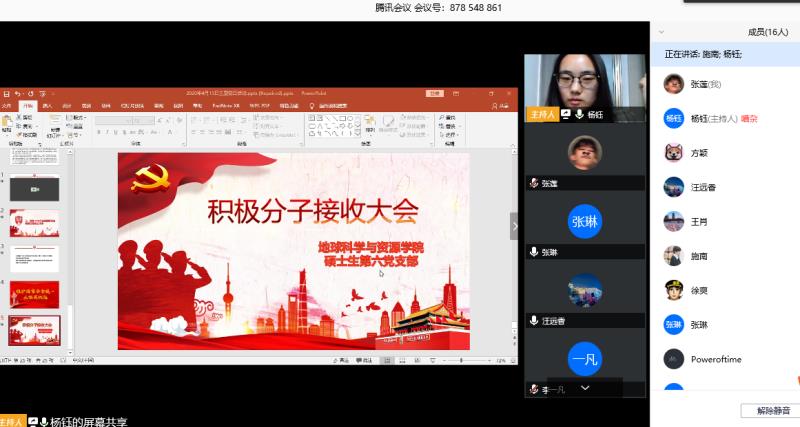The image size is (800, 427).
Task: Open the 开始 ribbon tab in PowerPoint
Action: (x=27, y=105)
